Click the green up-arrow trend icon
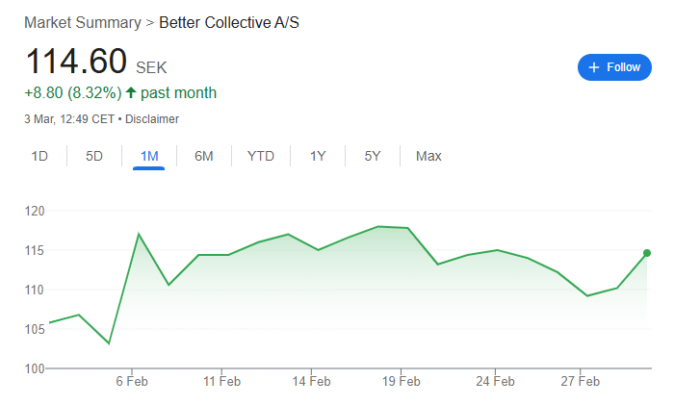The image size is (700, 405). click(131, 93)
